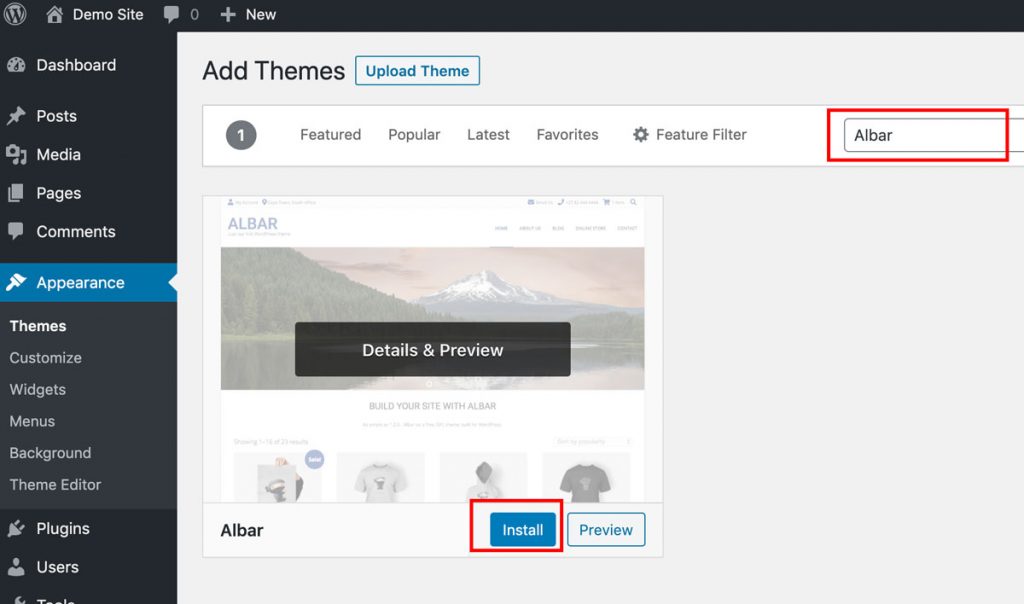Preview the Albar theme
This screenshot has width=1024, height=604.
tap(606, 530)
